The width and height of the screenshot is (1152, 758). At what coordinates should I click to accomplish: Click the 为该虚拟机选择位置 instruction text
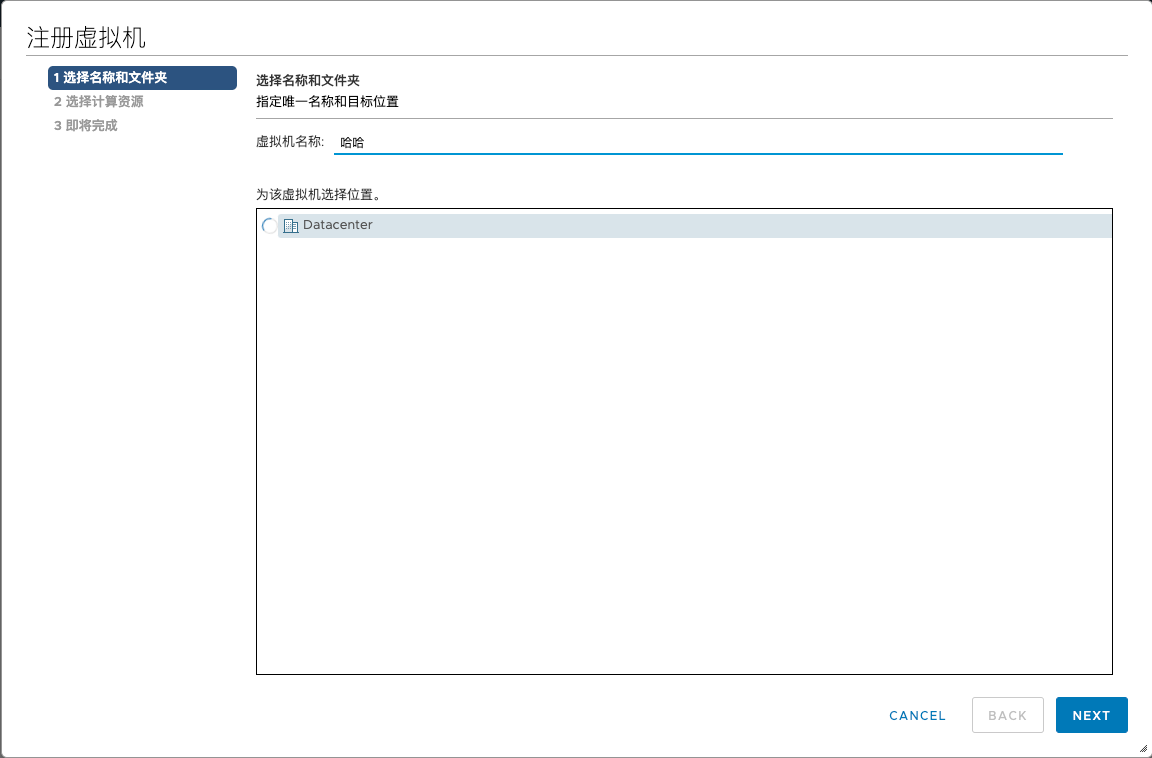(318, 193)
